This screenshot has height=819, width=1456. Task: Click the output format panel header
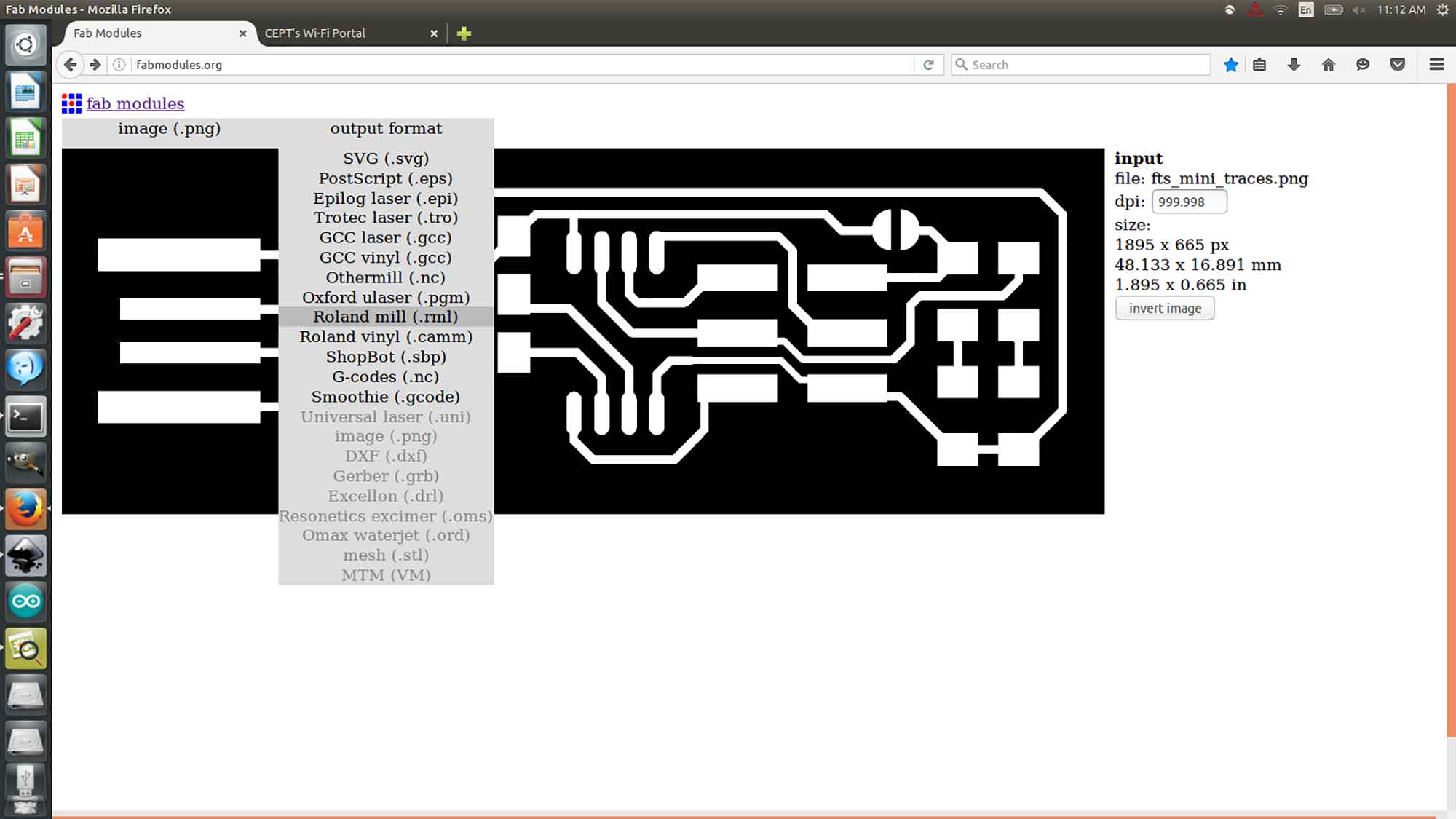pyautogui.click(x=385, y=128)
